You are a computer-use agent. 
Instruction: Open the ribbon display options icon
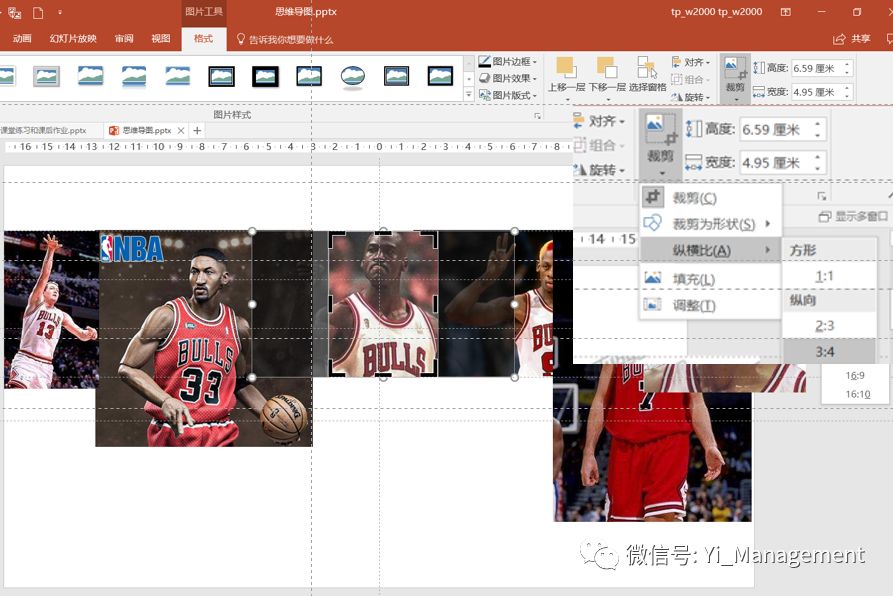[785, 12]
